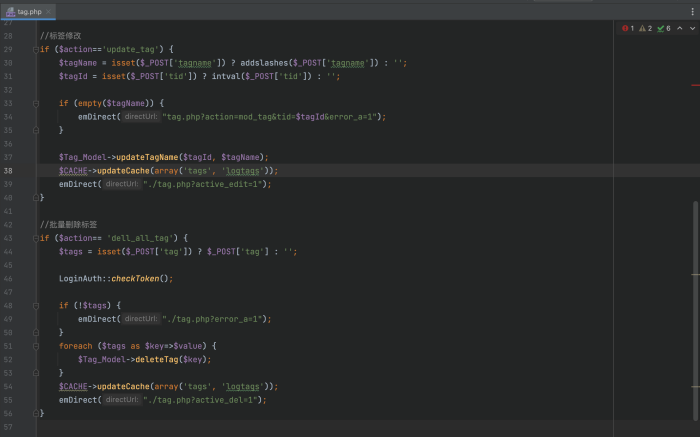The height and width of the screenshot is (437, 700).
Task: Go to previous highlighted error arrow
Action: pyautogui.click(x=679, y=28)
